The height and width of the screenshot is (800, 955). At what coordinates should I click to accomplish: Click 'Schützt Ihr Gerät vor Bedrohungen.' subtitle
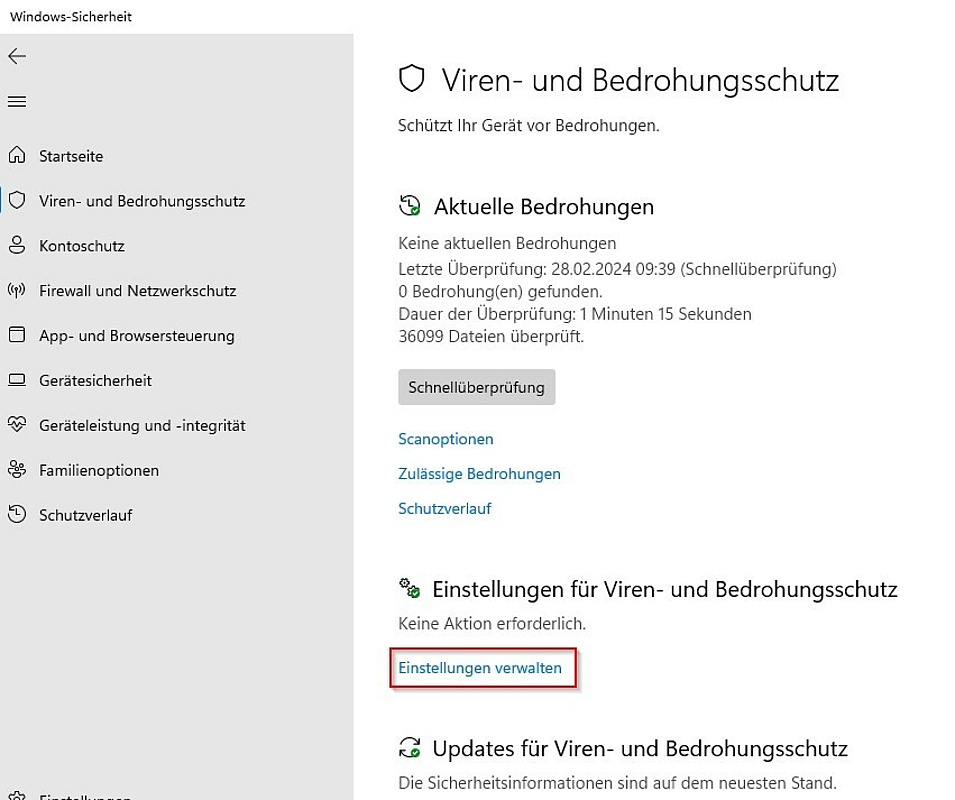[x=529, y=125]
